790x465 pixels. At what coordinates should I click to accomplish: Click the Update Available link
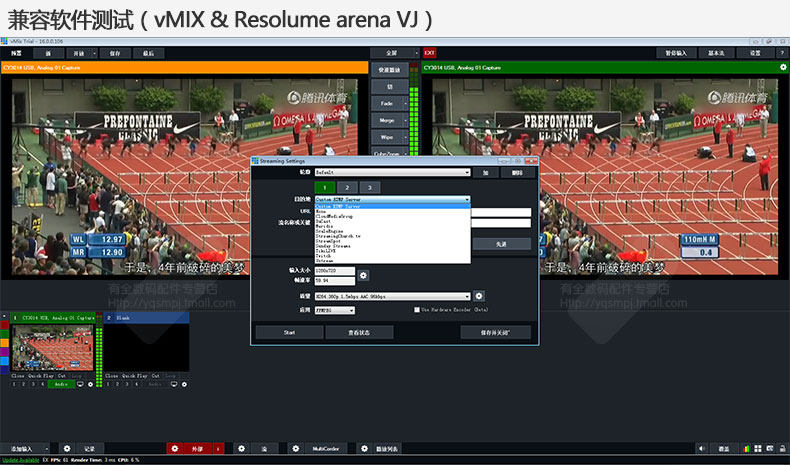coord(20,460)
